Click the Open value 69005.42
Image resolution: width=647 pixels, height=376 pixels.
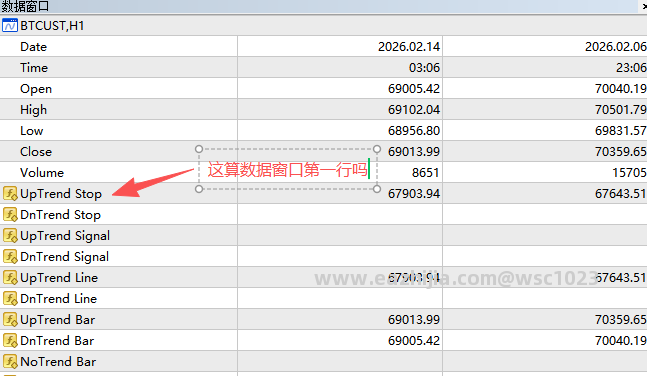(x=414, y=89)
